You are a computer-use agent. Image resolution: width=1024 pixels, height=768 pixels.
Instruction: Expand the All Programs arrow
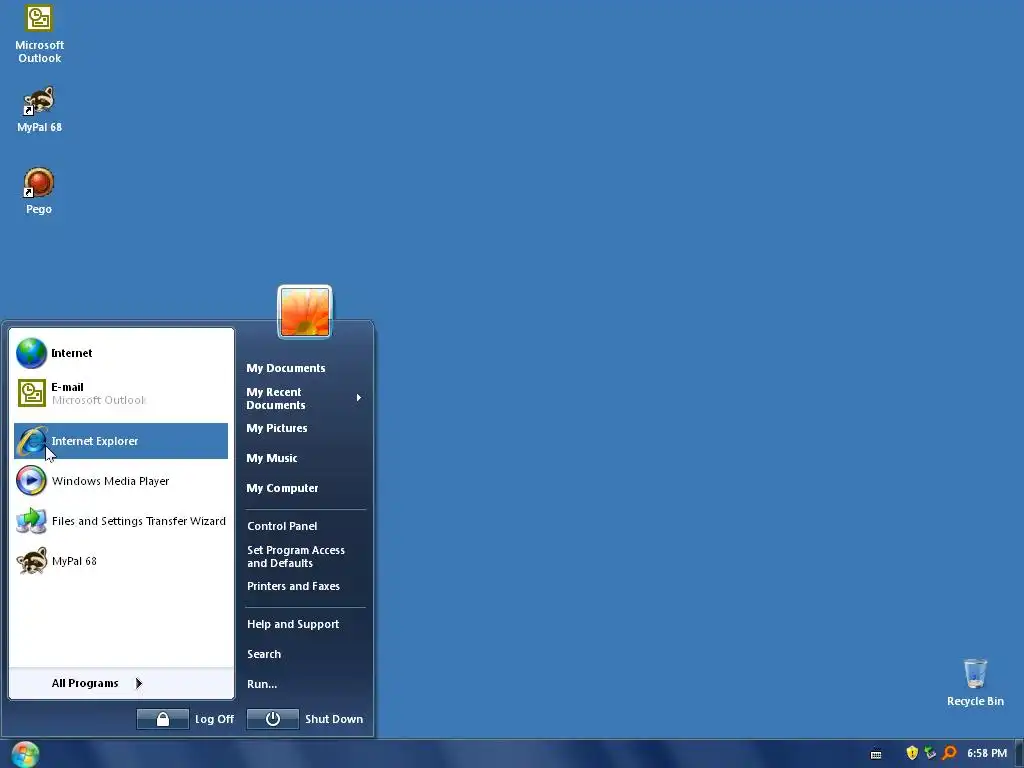coord(138,683)
